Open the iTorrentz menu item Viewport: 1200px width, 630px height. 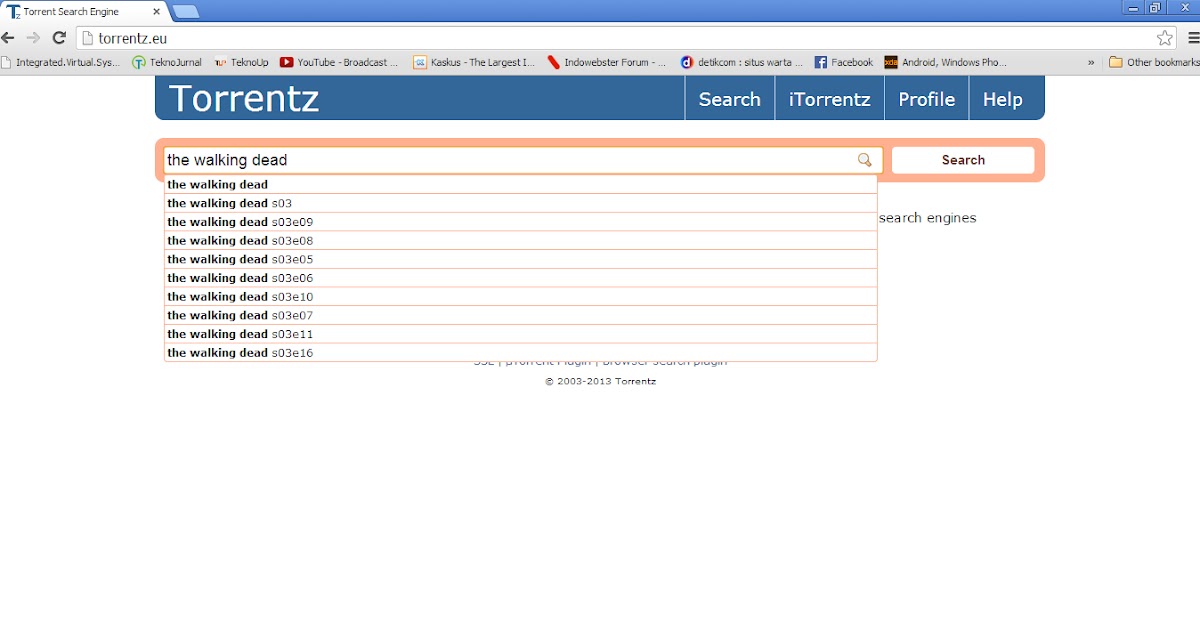pyautogui.click(x=830, y=99)
